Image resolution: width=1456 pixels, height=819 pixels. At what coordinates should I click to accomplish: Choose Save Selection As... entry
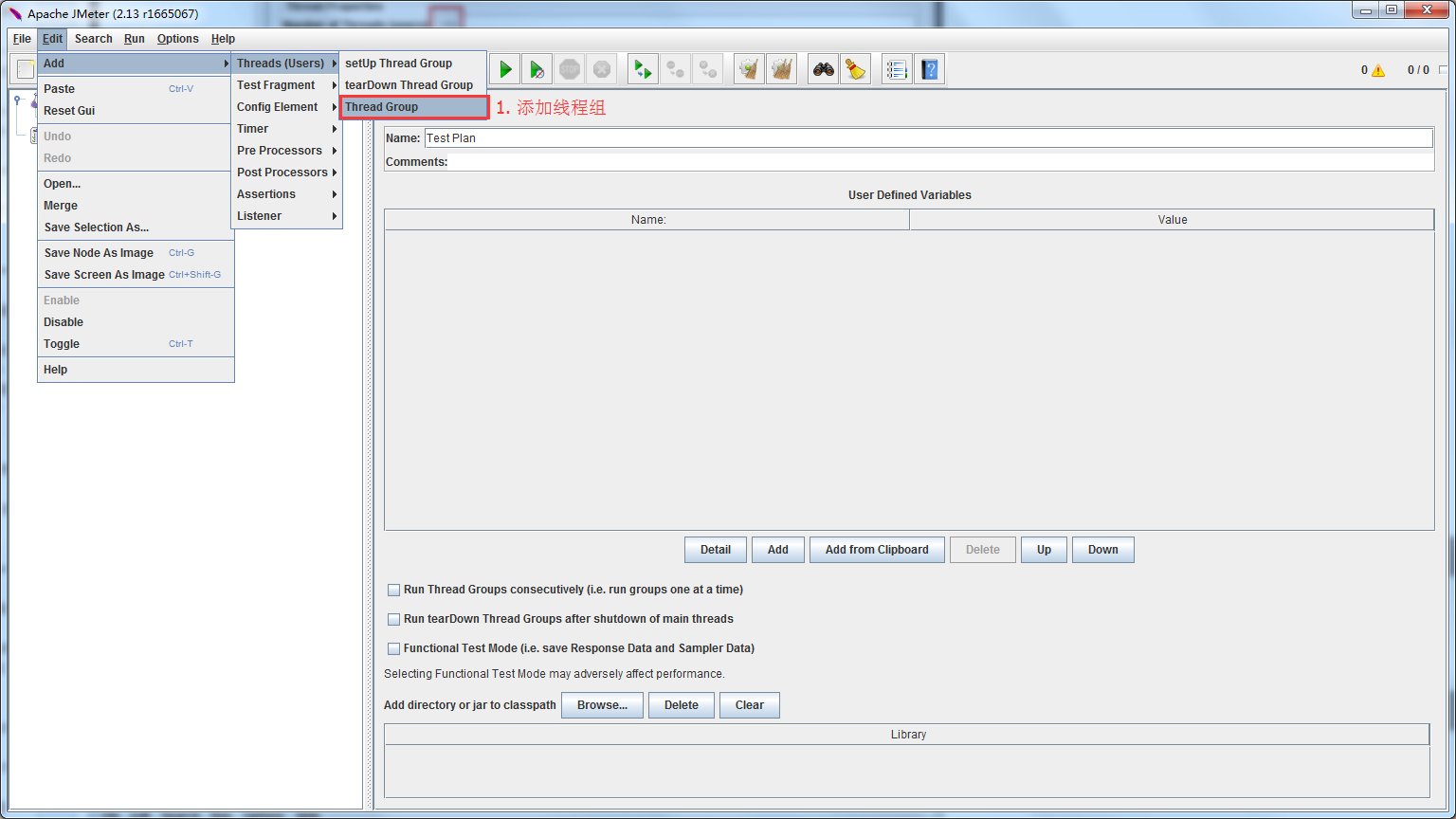136,227
